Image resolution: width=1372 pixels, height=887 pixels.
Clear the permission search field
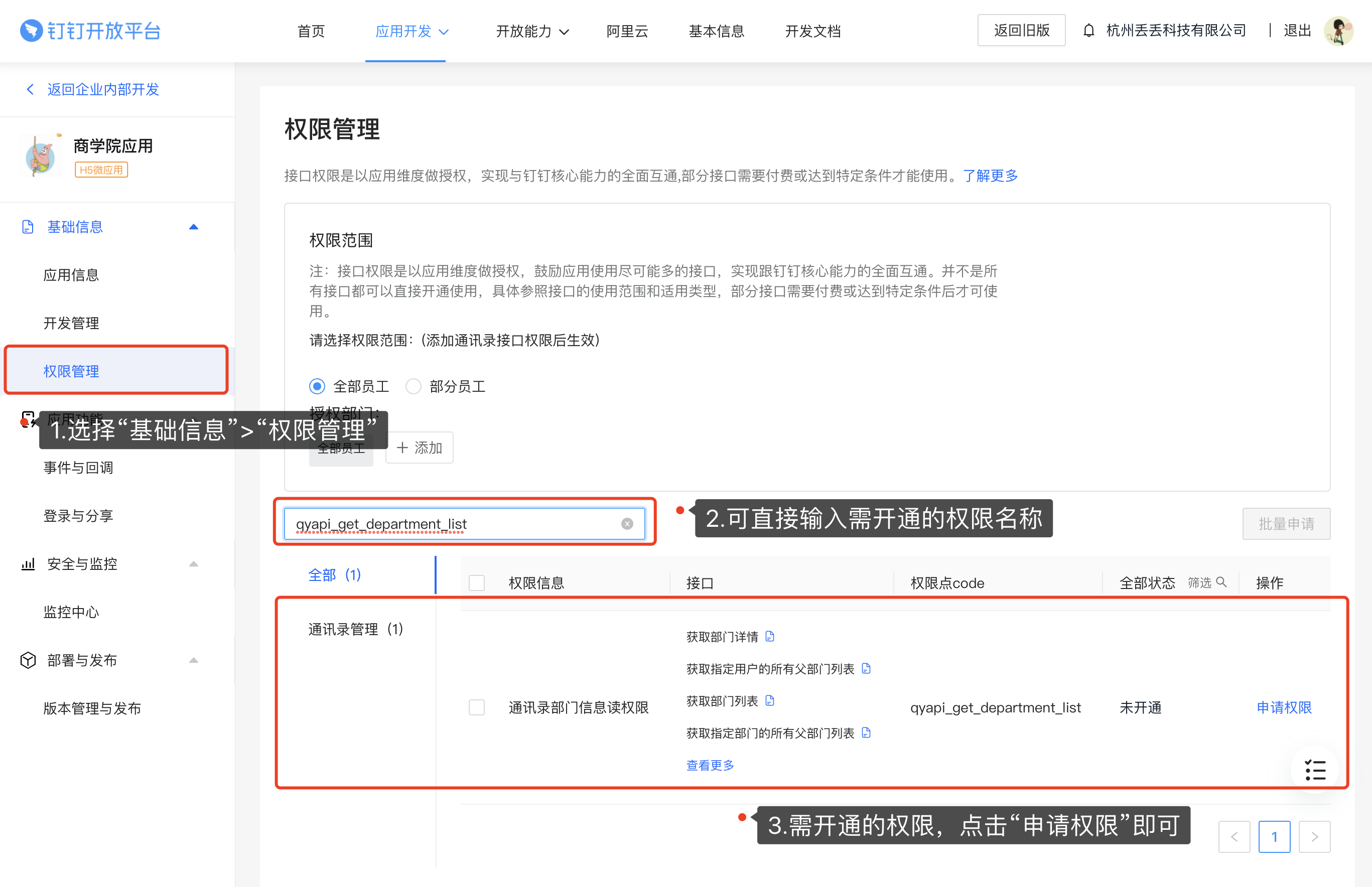click(x=627, y=524)
